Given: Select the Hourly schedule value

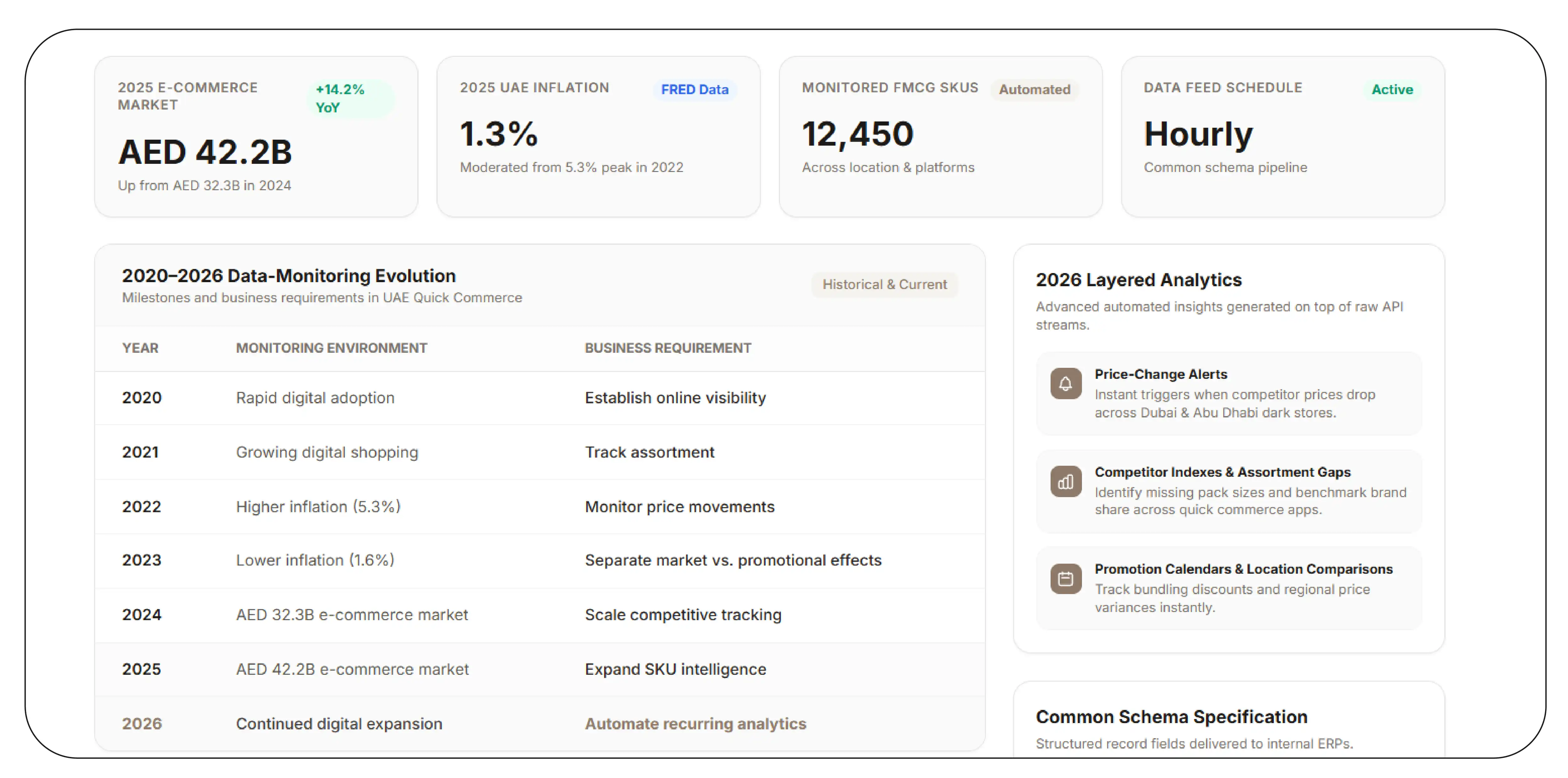Looking at the screenshot, I should coord(1198,134).
